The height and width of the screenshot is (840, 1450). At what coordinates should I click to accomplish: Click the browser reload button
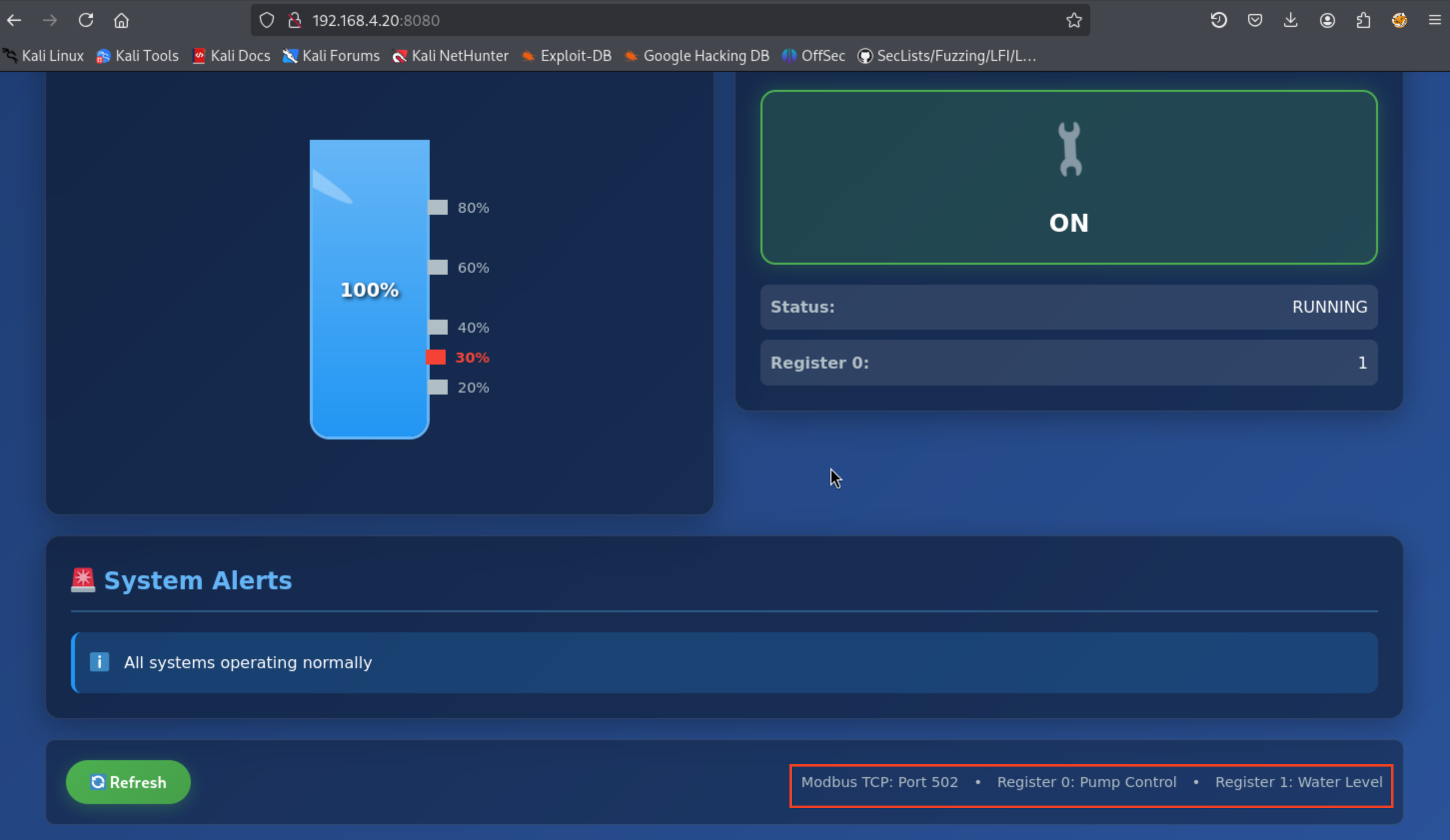(x=86, y=20)
